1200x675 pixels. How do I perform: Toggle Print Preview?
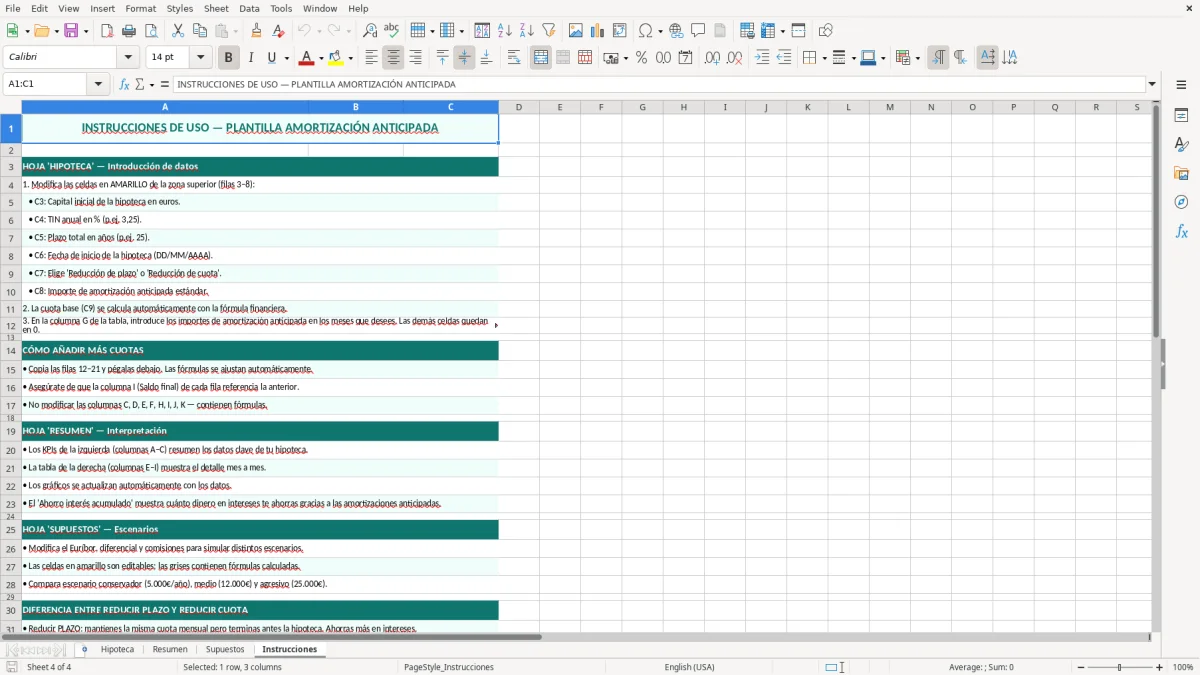[151, 31]
